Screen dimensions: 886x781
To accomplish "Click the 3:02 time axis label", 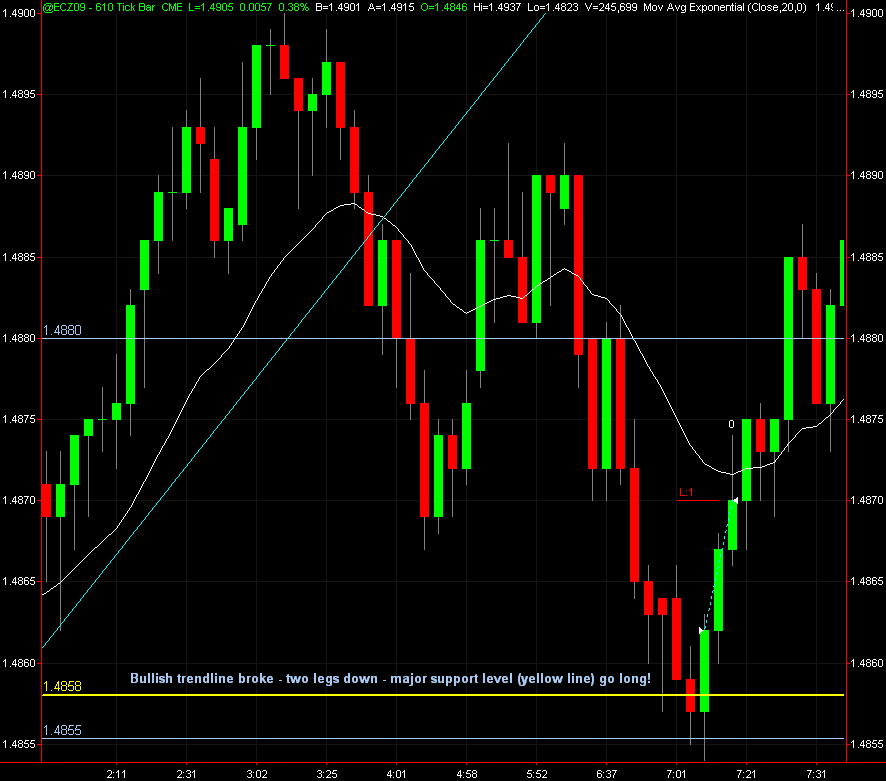I will click(x=257, y=774).
